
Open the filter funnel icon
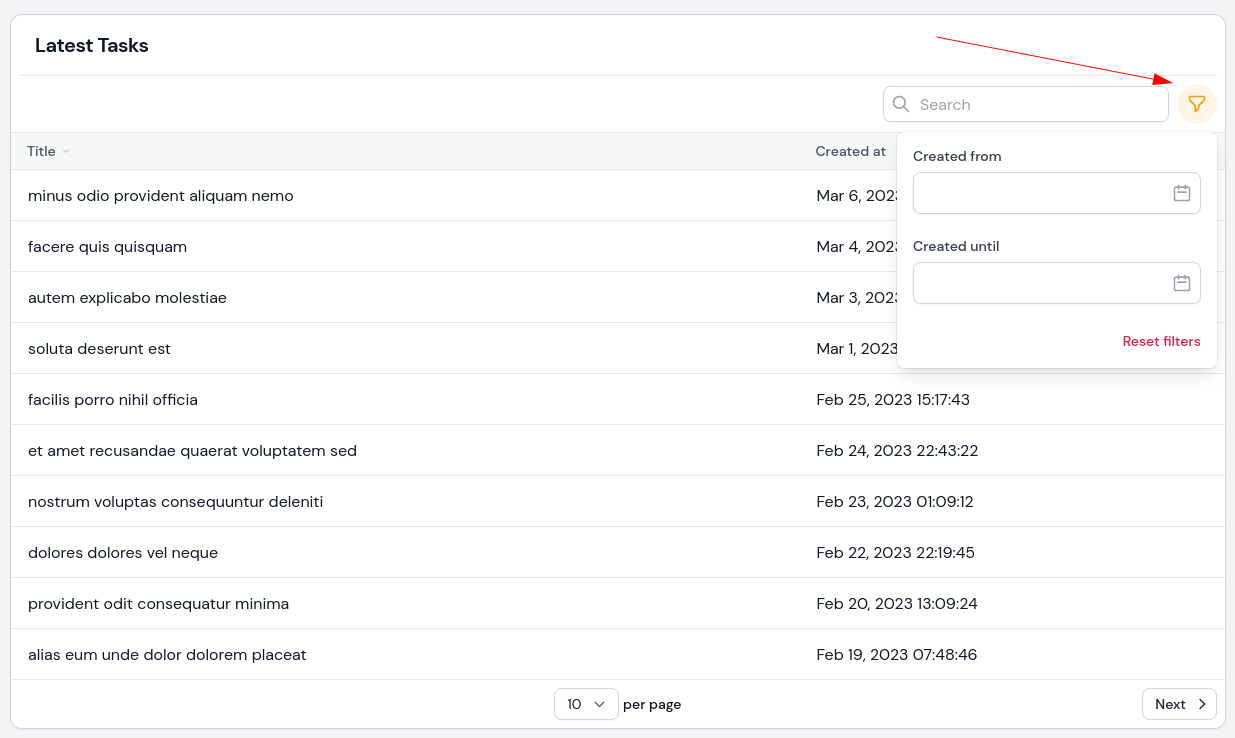pyautogui.click(x=1197, y=103)
